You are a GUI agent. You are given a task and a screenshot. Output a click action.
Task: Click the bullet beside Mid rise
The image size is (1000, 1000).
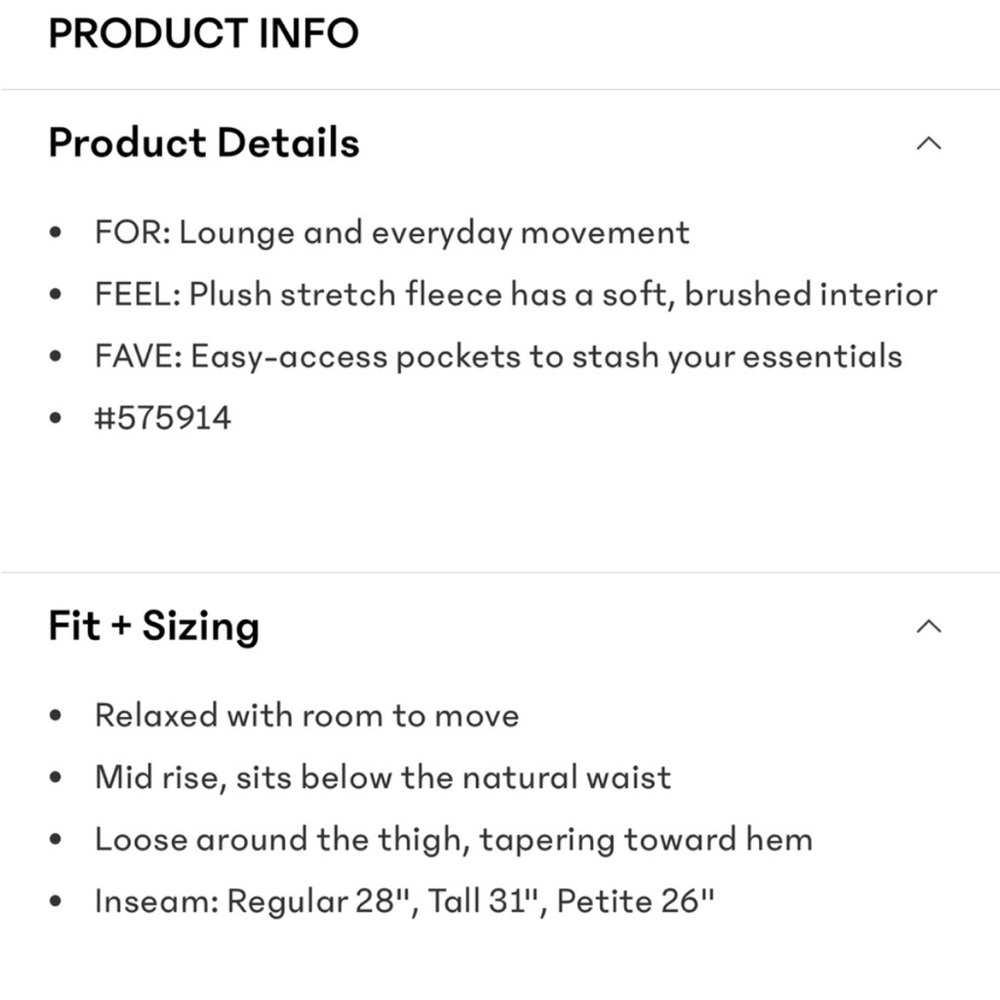pyautogui.click(x=55, y=777)
